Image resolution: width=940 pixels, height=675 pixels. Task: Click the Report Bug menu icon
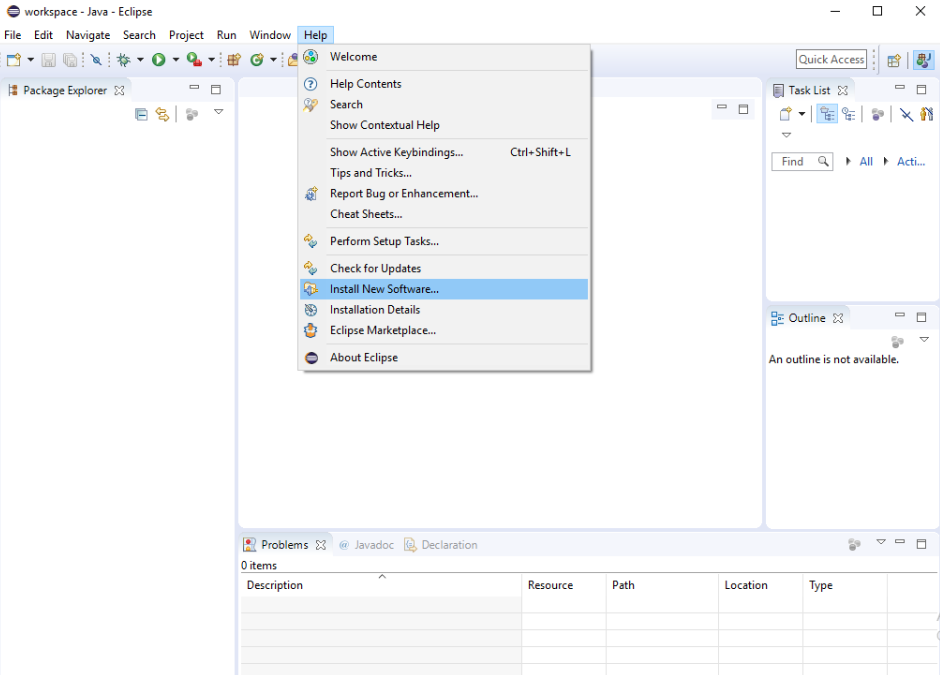pos(311,194)
